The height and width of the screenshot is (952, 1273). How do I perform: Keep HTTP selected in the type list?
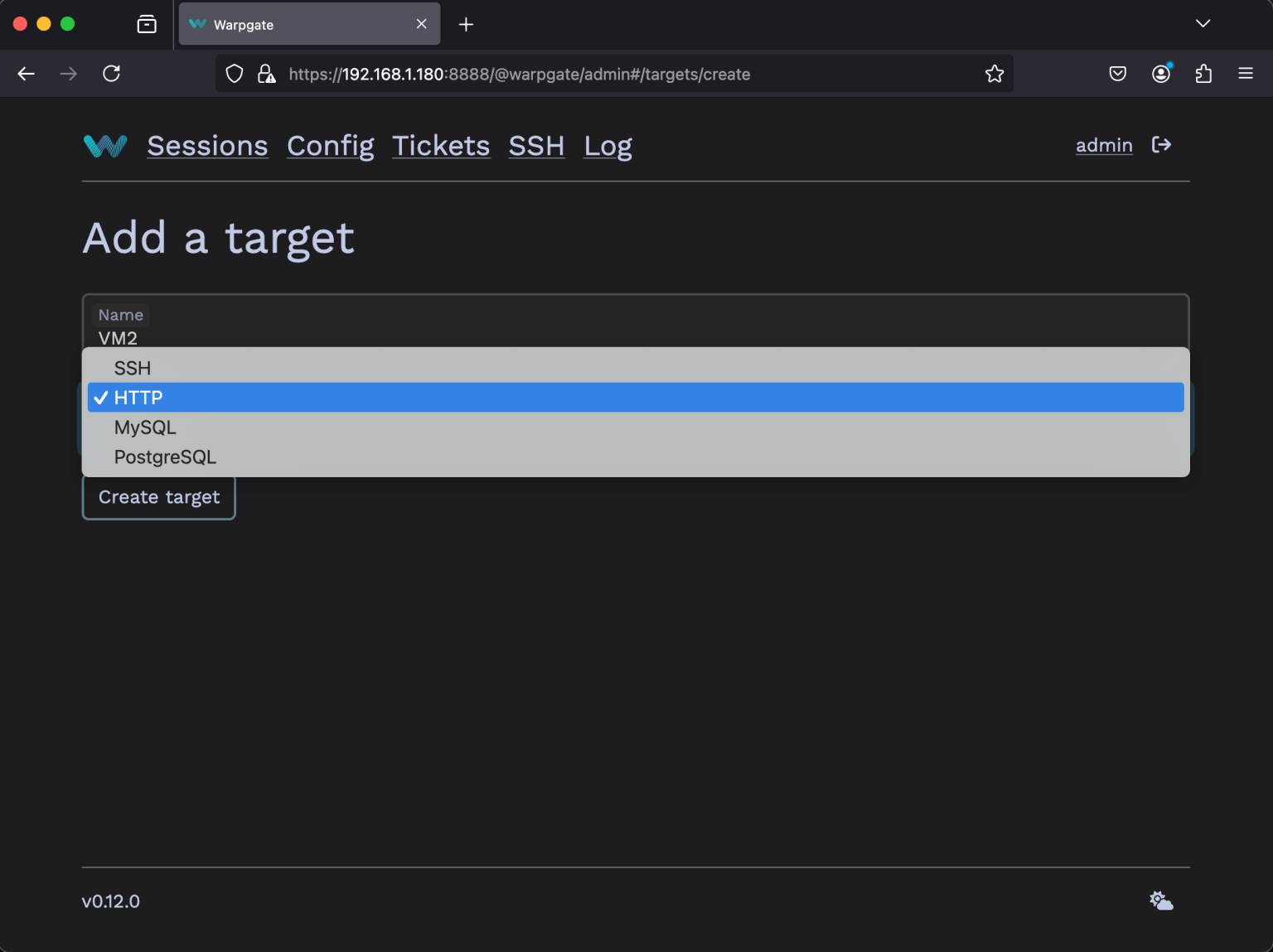pos(138,397)
